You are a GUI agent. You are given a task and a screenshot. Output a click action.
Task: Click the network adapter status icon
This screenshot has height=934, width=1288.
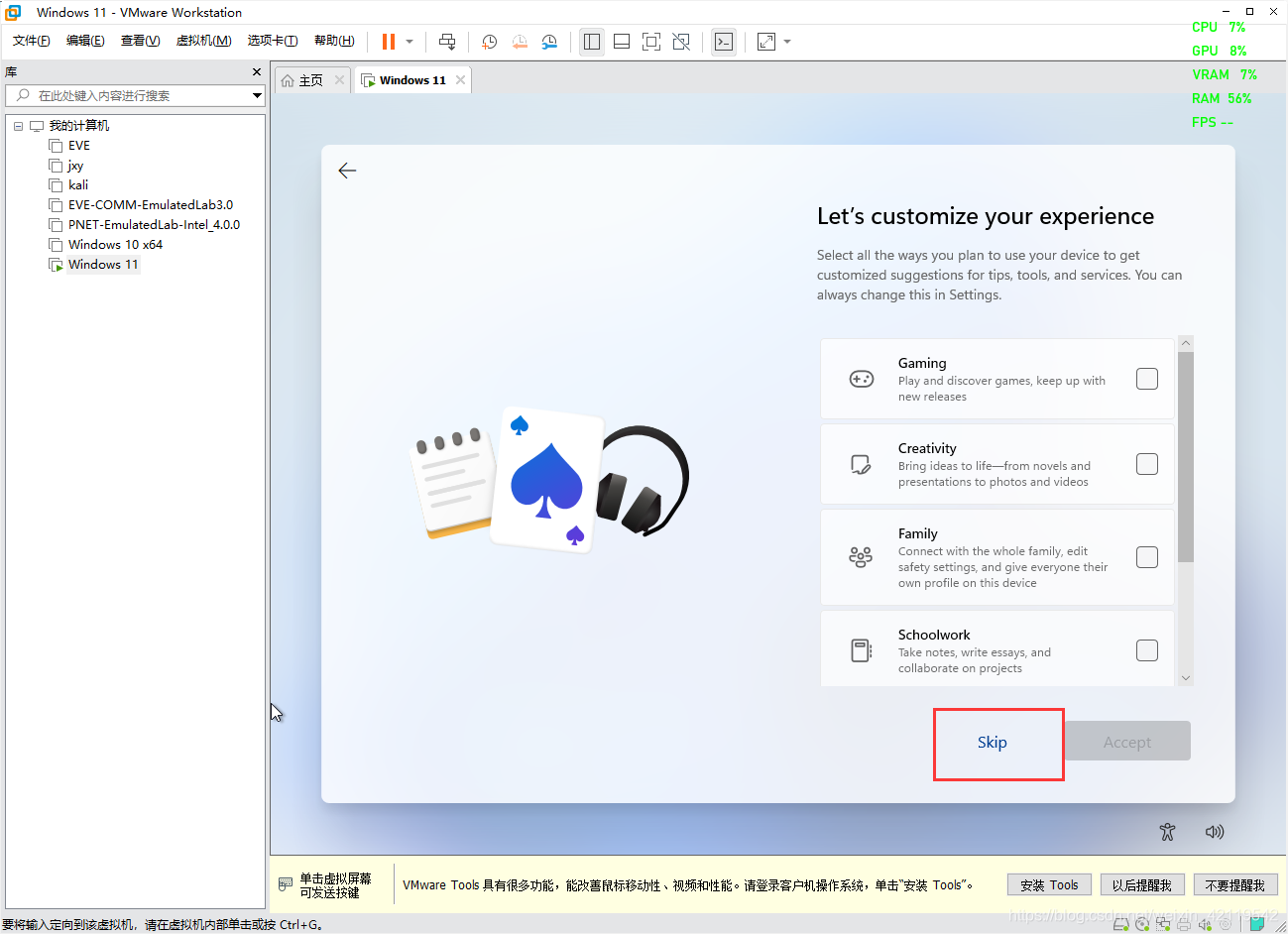pos(1163,924)
